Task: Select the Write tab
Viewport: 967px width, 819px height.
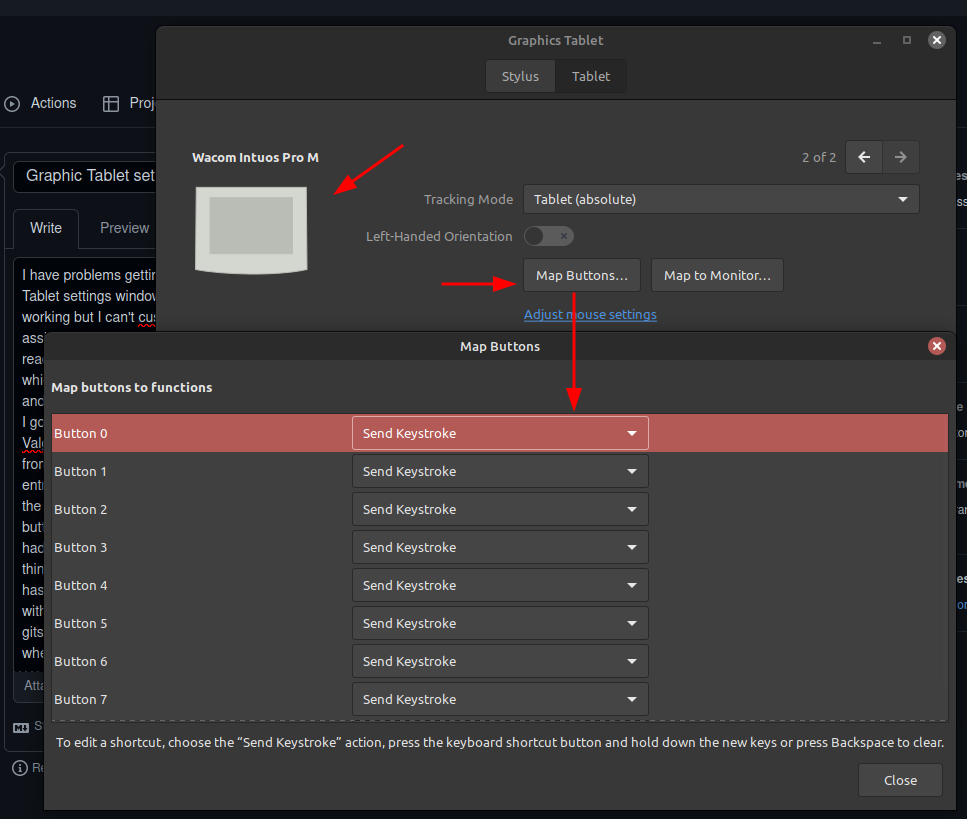Action: click(46, 227)
